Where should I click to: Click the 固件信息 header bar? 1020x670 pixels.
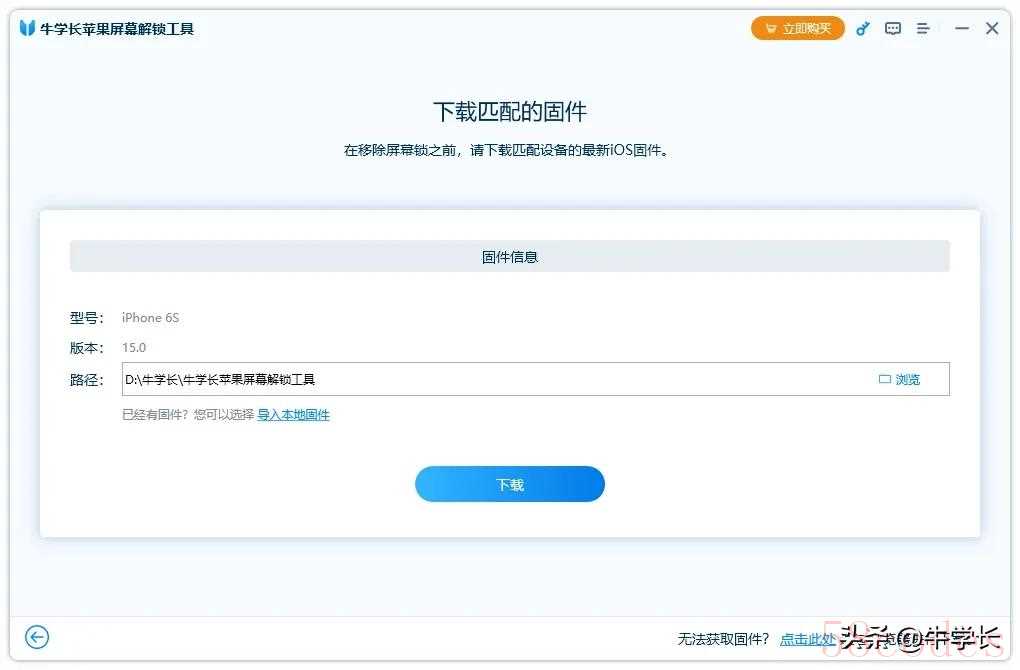tap(510, 256)
